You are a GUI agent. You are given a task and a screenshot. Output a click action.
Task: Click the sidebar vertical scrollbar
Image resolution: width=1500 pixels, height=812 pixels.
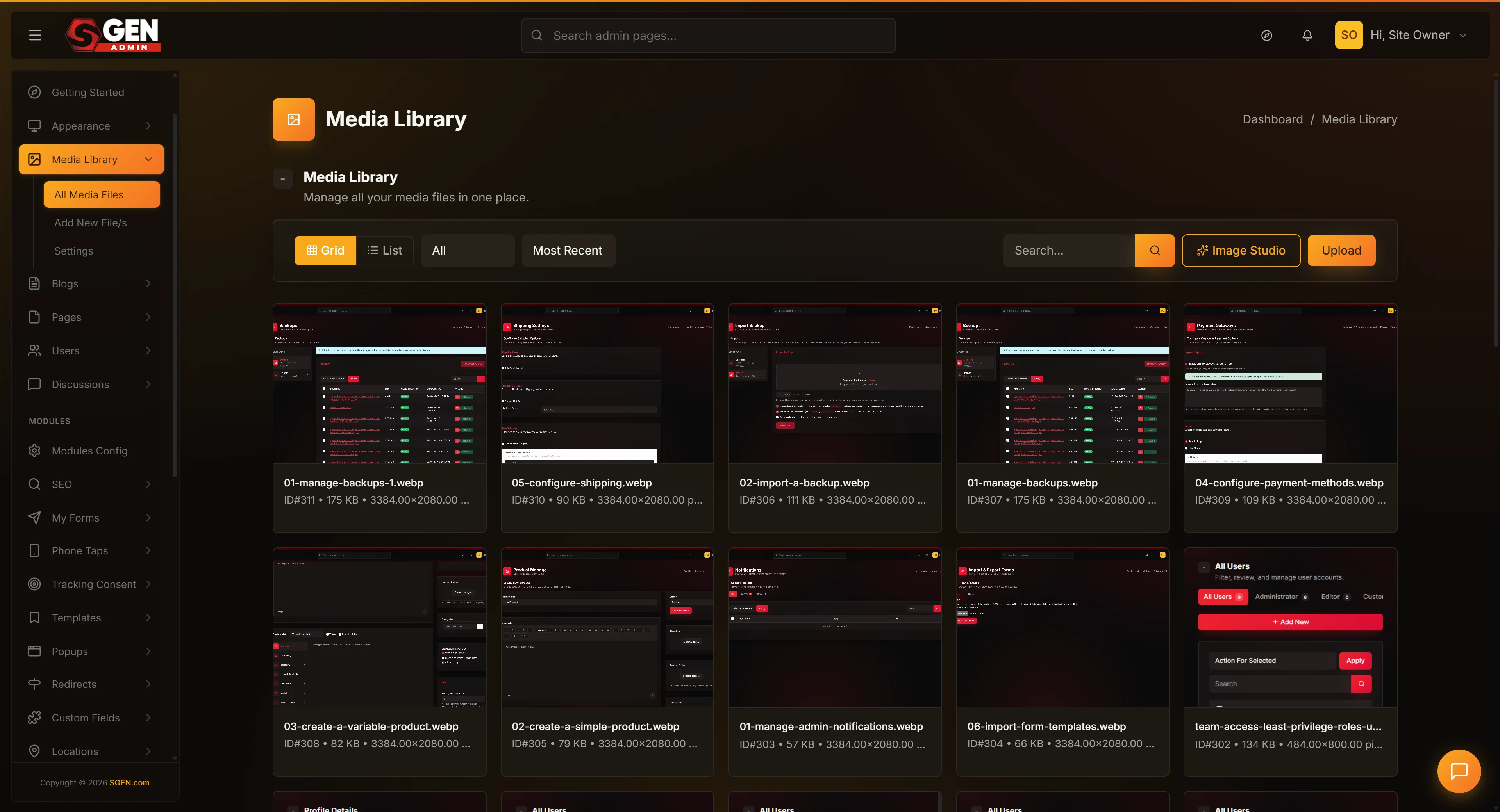(x=175, y=295)
